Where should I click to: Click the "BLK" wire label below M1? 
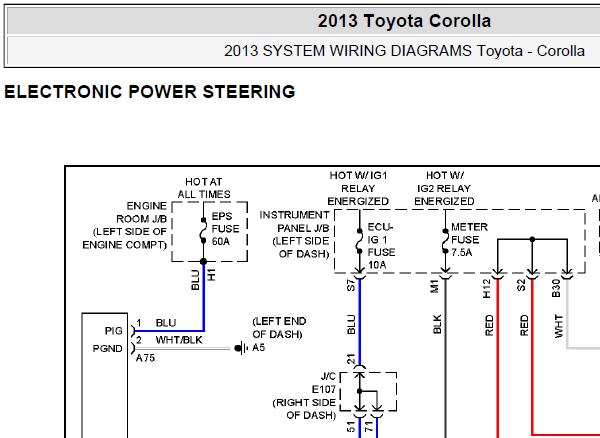point(437,324)
